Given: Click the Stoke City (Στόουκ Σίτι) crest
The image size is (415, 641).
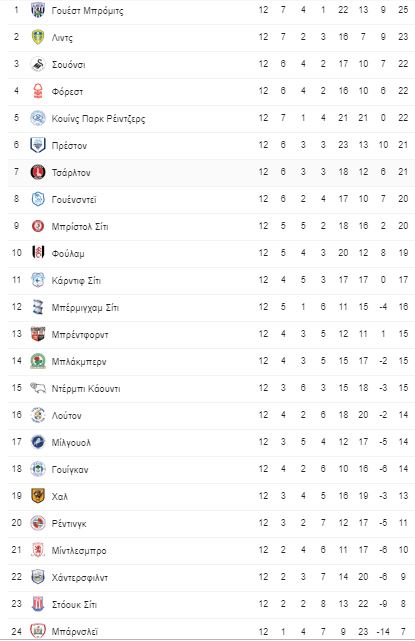Looking at the screenshot, I should (38, 604).
